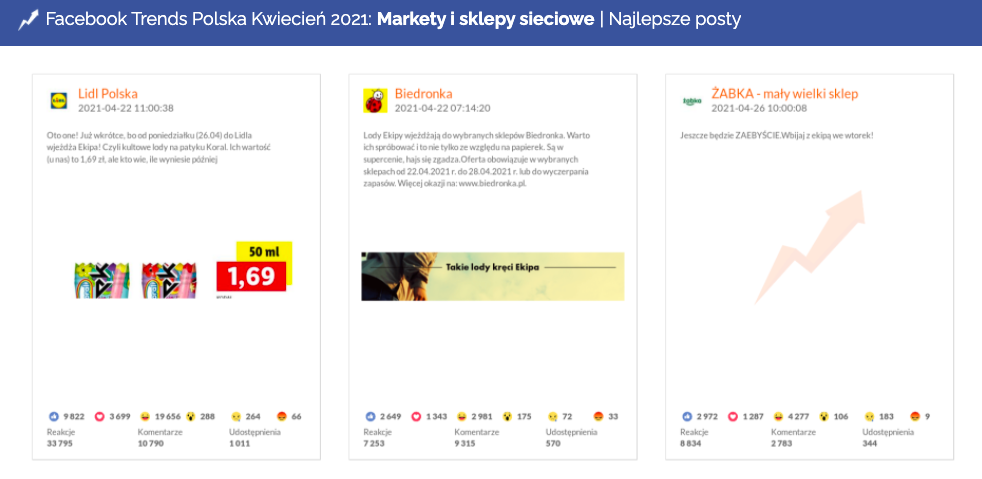
Task: Click the like reaction icon on Żabka post
Action: pos(687,415)
